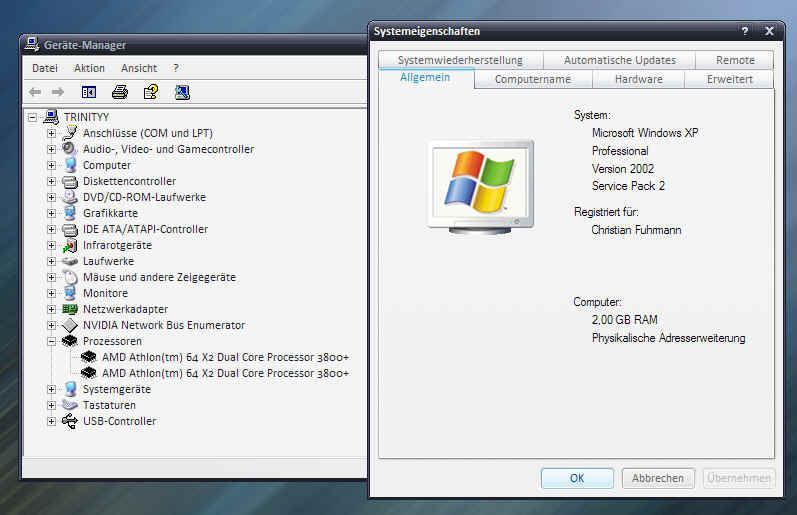Select the Computer tree label

tap(107, 165)
